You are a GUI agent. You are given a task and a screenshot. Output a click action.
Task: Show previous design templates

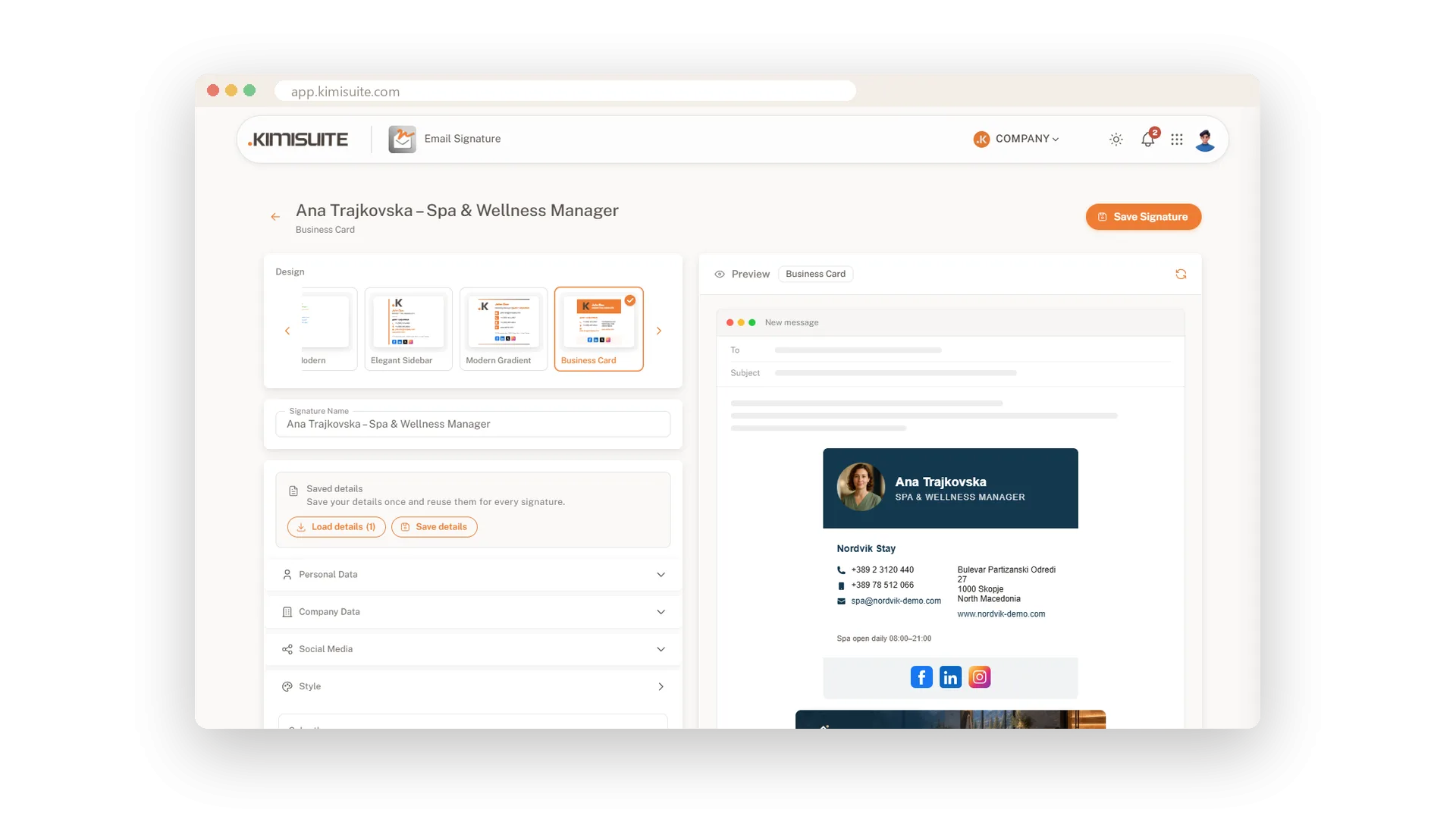tap(287, 331)
